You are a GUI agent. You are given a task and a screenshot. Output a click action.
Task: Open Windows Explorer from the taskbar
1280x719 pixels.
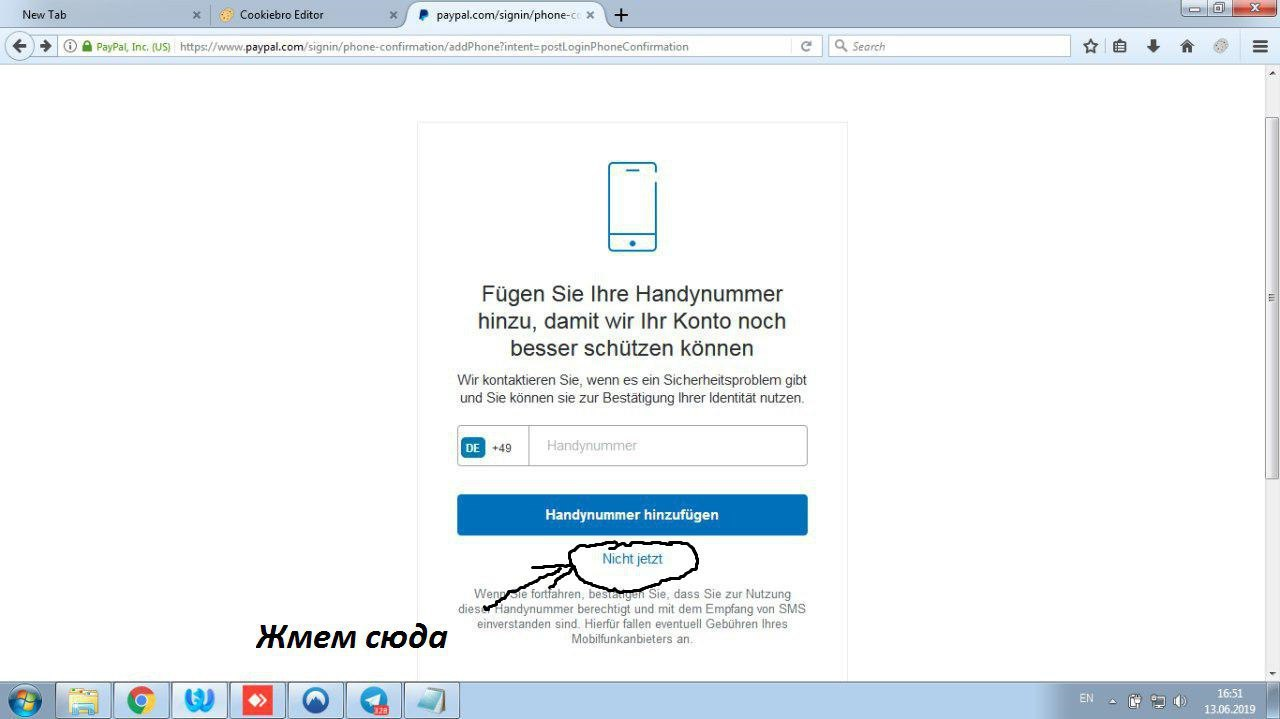pyautogui.click(x=83, y=700)
